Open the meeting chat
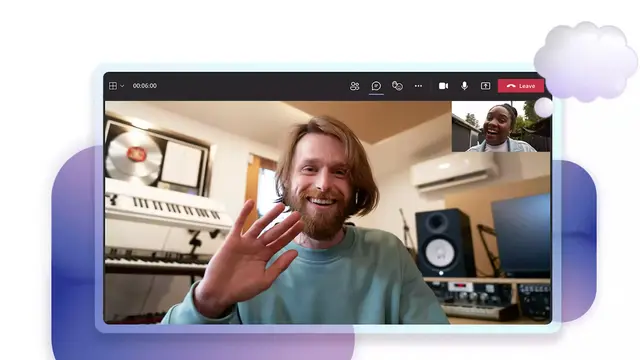640x360 pixels. 376,86
